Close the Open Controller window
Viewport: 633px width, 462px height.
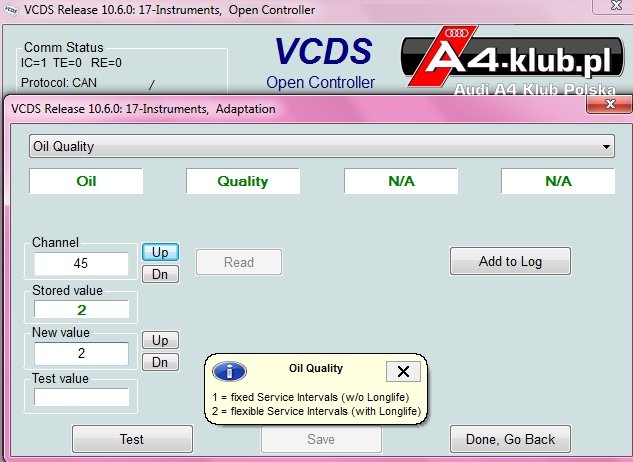tap(616, 6)
